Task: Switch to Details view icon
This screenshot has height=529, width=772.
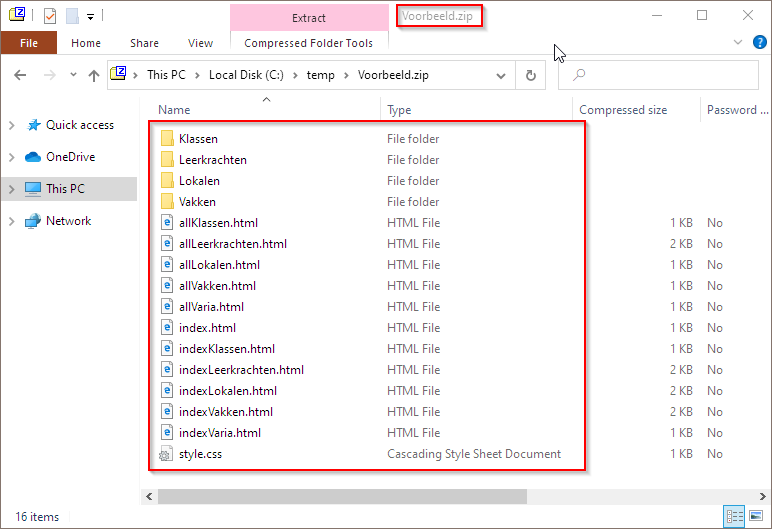Action: pyautogui.click(x=735, y=516)
